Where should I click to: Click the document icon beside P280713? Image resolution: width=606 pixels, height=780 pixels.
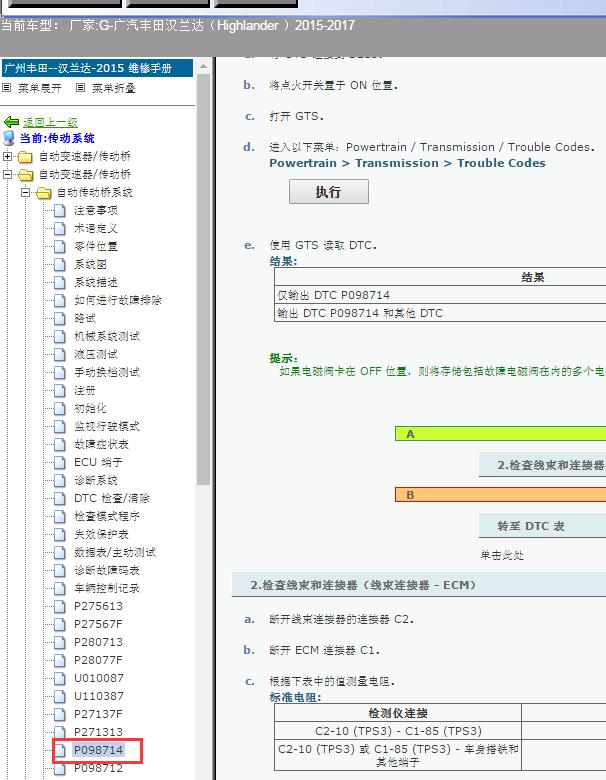click(60, 642)
